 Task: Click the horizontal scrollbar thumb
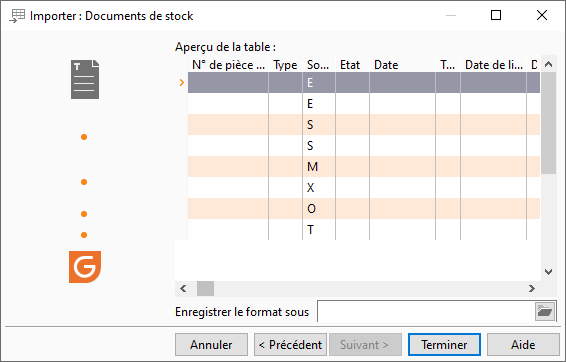coord(205,288)
